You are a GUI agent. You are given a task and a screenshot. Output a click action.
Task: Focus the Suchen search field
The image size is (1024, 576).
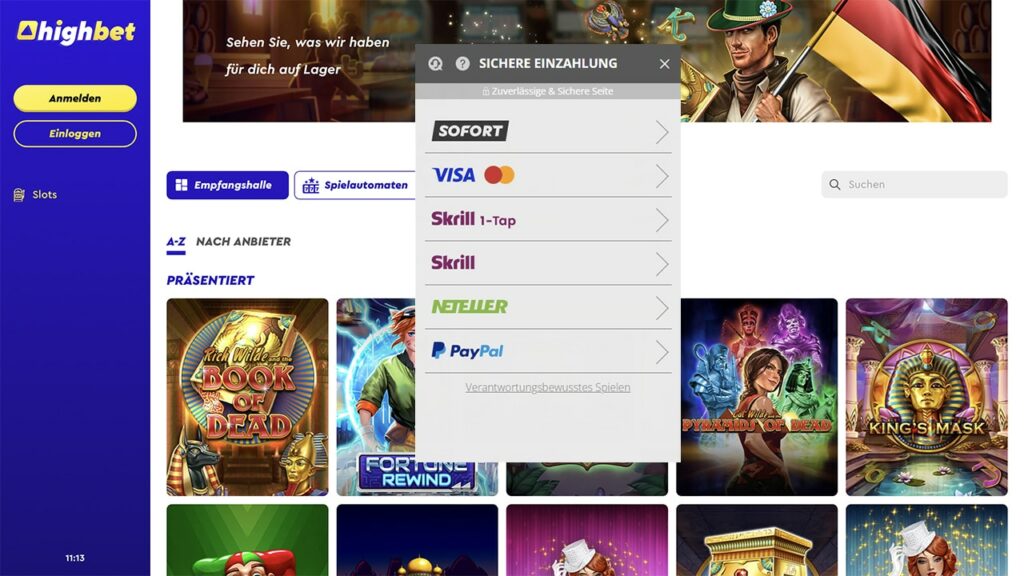(914, 184)
